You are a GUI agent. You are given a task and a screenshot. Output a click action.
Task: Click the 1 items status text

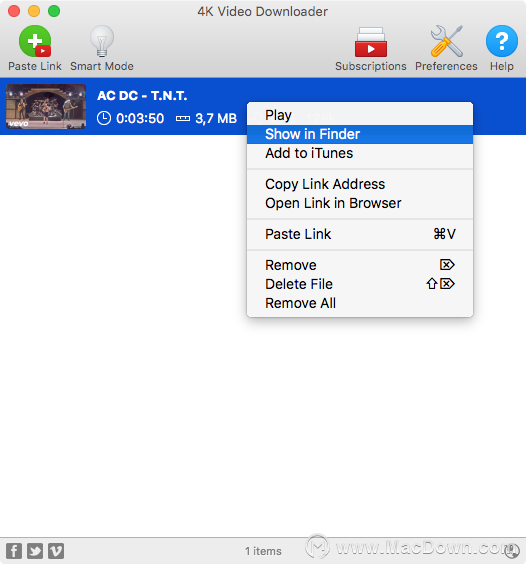pos(263,551)
